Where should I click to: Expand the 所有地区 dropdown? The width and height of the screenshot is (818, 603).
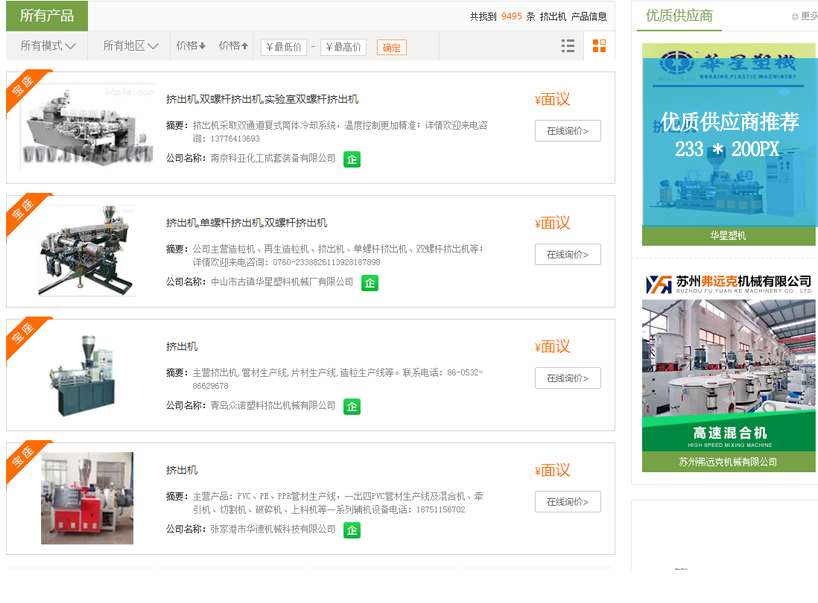coord(131,46)
